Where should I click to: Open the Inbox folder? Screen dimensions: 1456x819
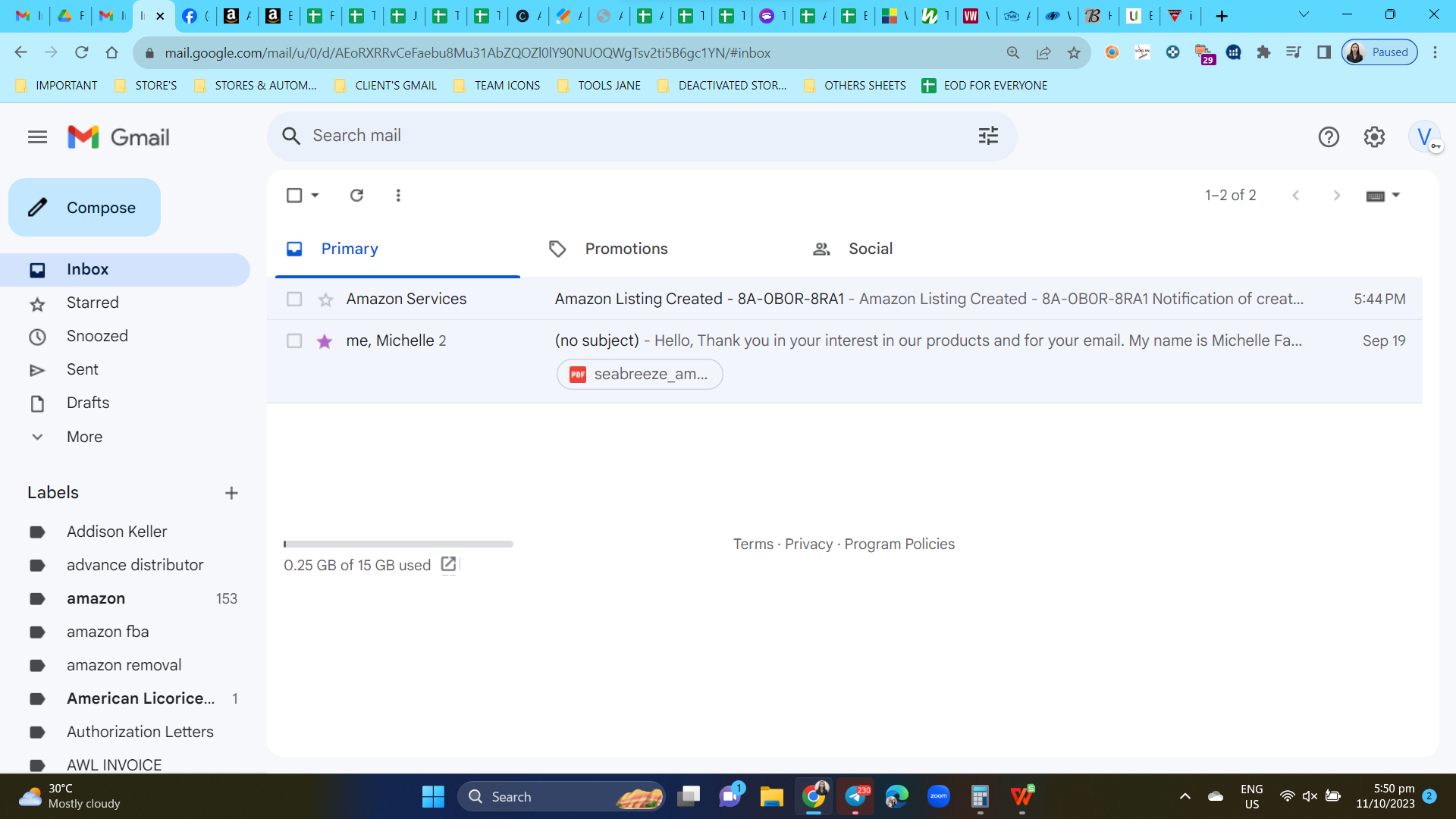pos(125,270)
